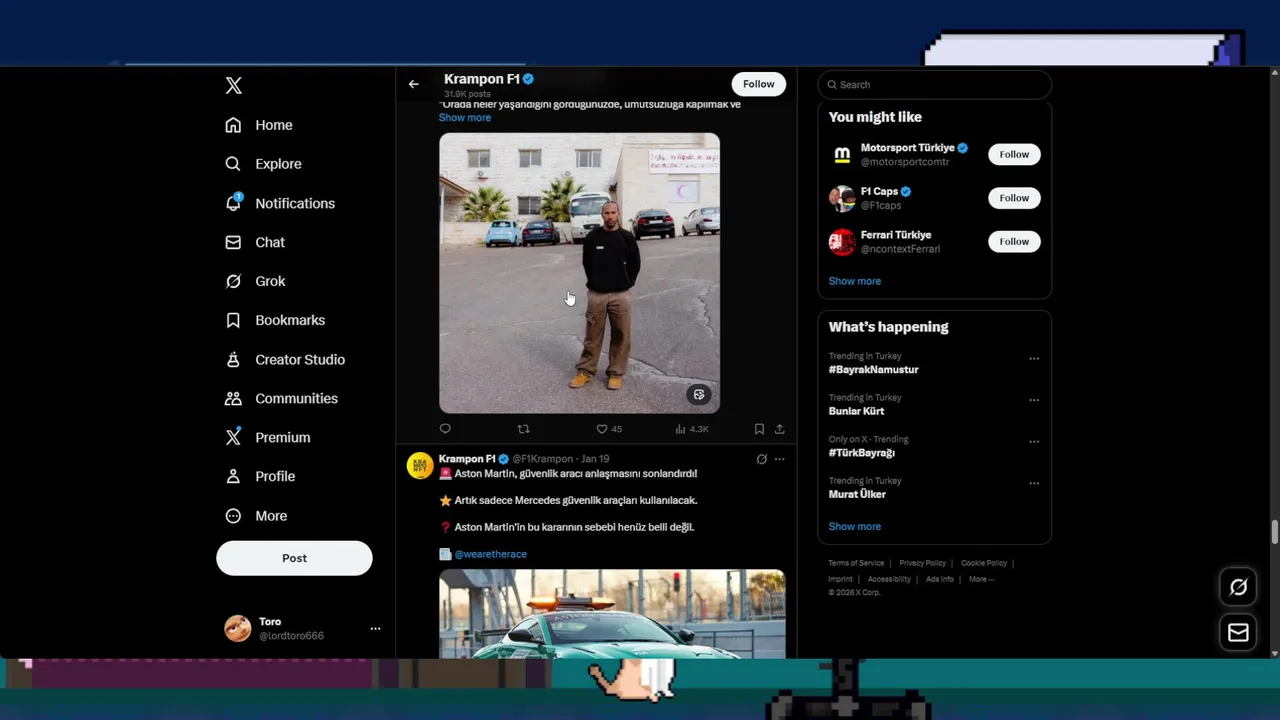This screenshot has height=720, width=1280.
Task: Open Communities page
Action: tap(281, 398)
